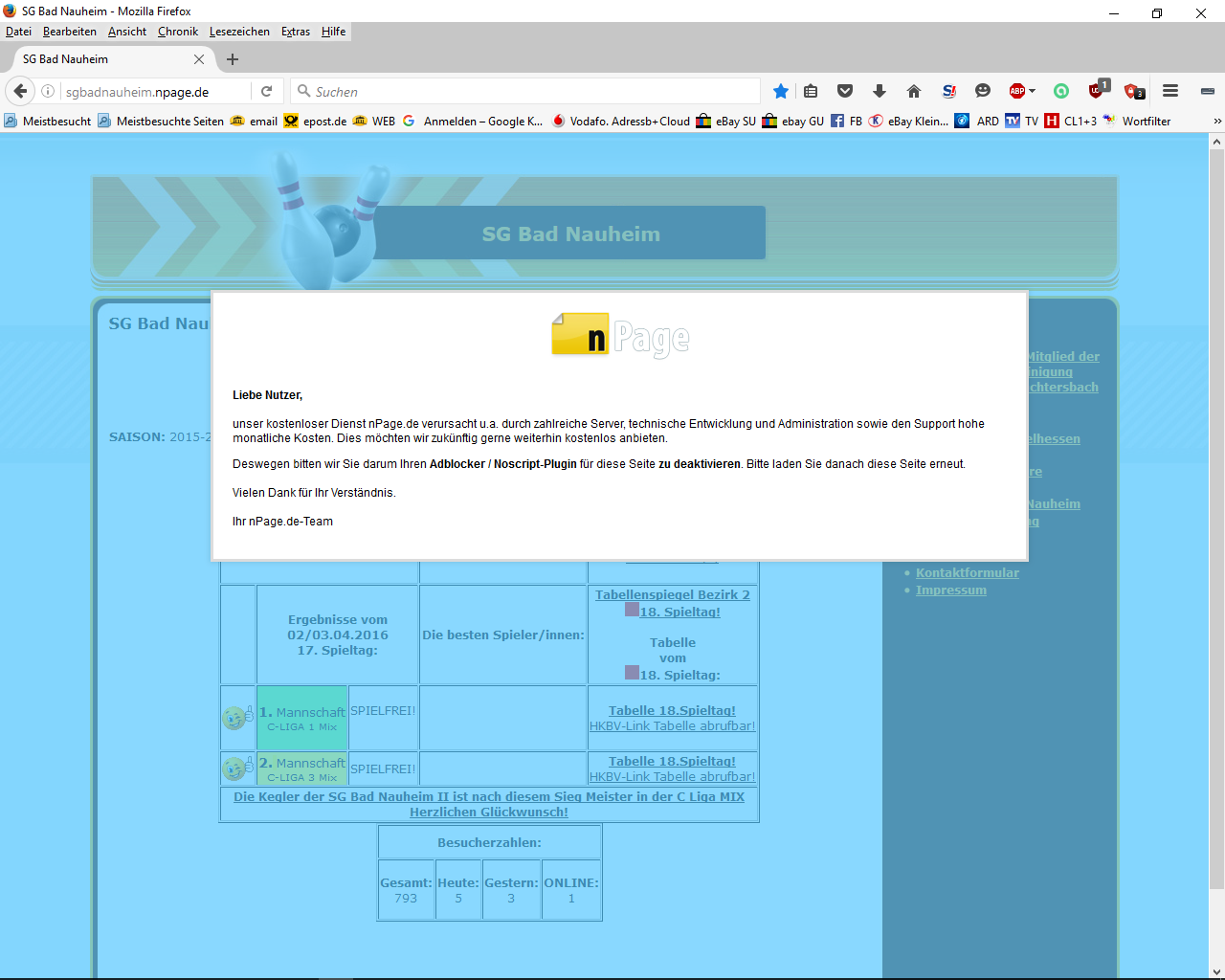
Task: Show site information for the page
Action: [x=48, y=91]
